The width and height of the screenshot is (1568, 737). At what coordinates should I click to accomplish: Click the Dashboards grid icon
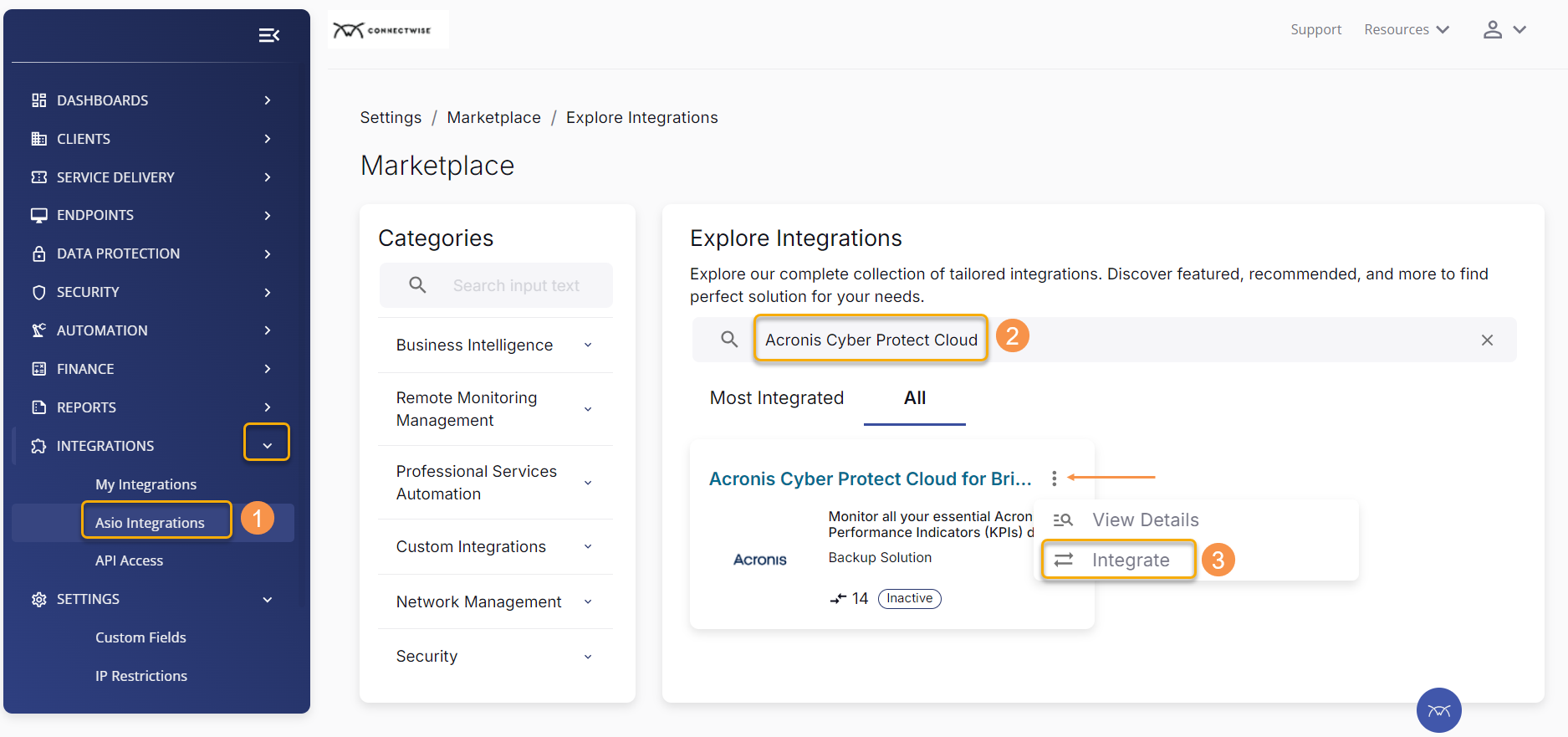[38, 100]
